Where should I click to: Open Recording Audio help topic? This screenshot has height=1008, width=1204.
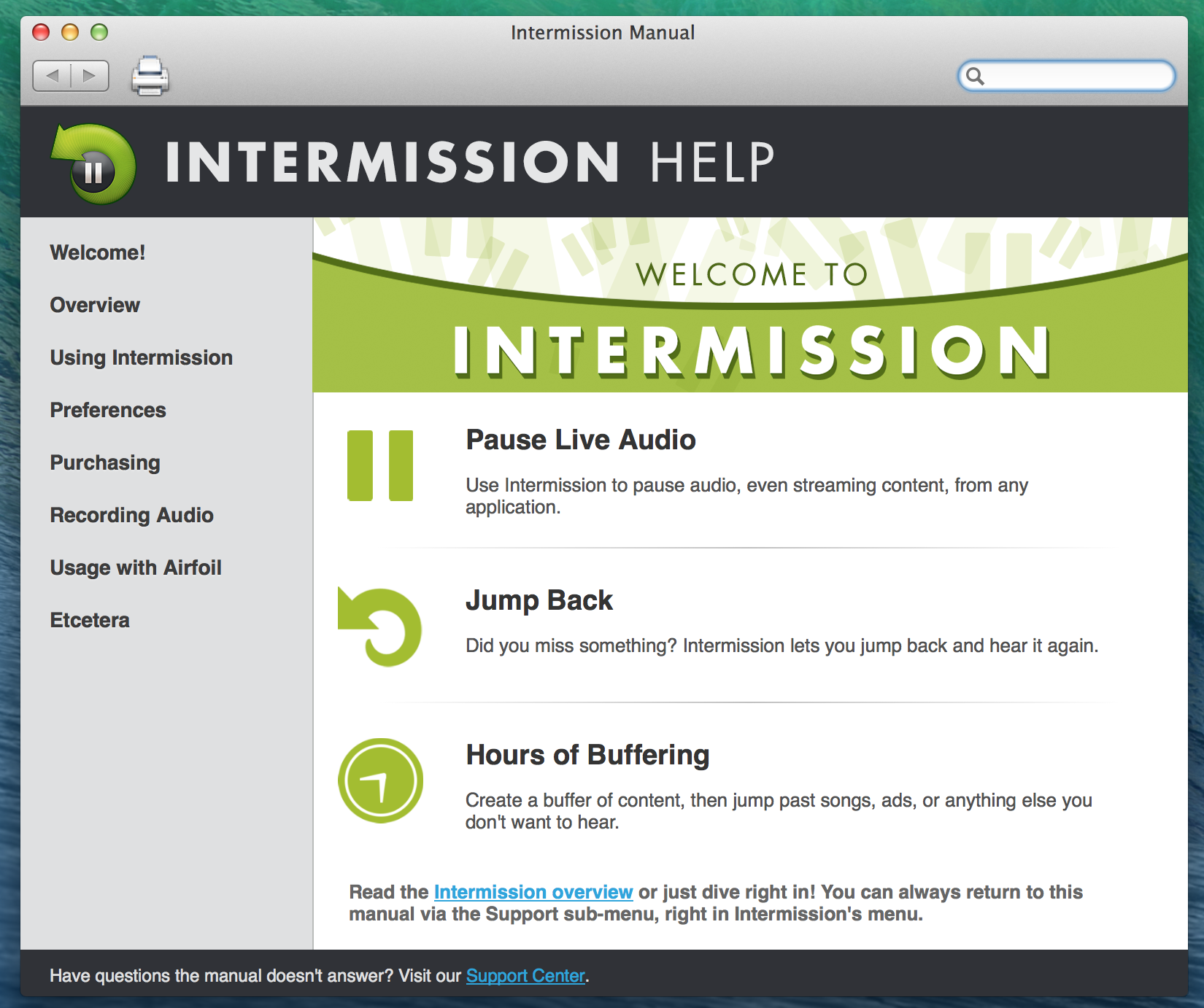(132, 515)
